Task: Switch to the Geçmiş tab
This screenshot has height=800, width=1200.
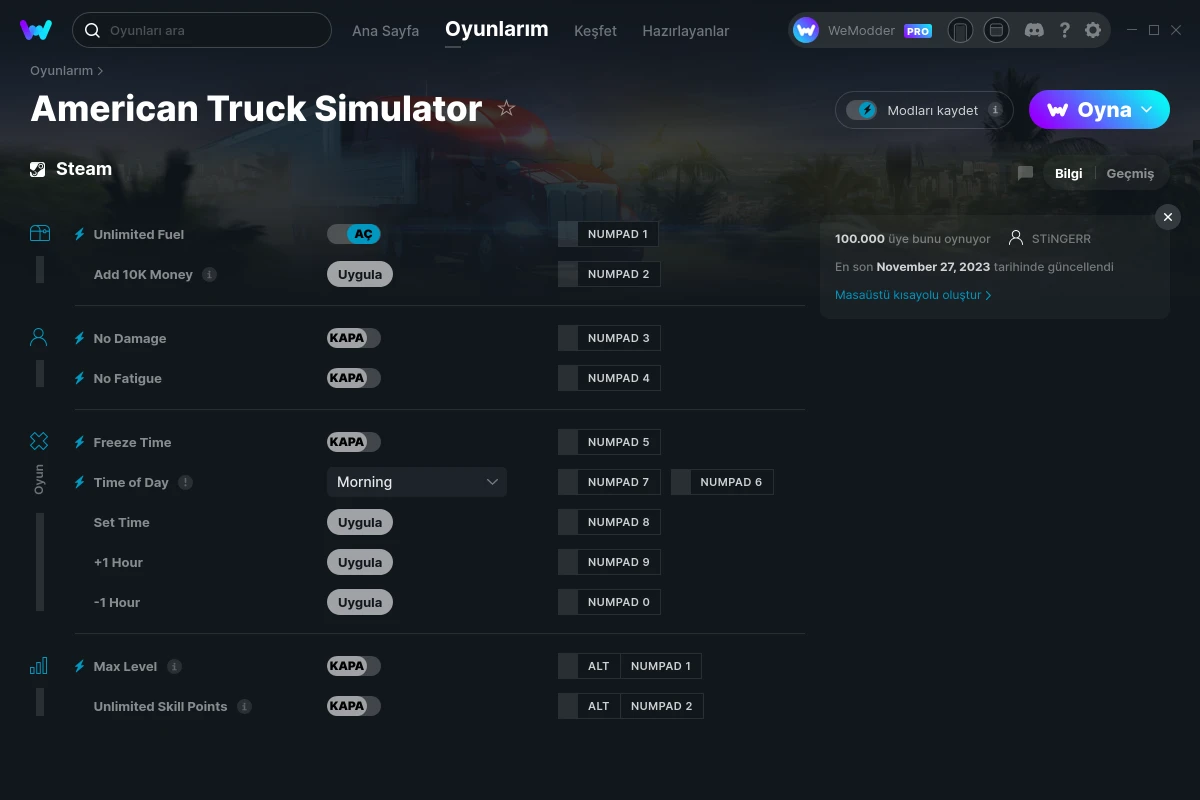Action: pos(1130,173)
